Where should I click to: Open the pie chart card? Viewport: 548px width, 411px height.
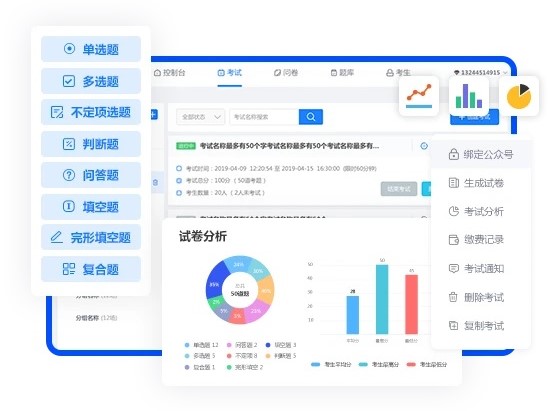(519, 96)
